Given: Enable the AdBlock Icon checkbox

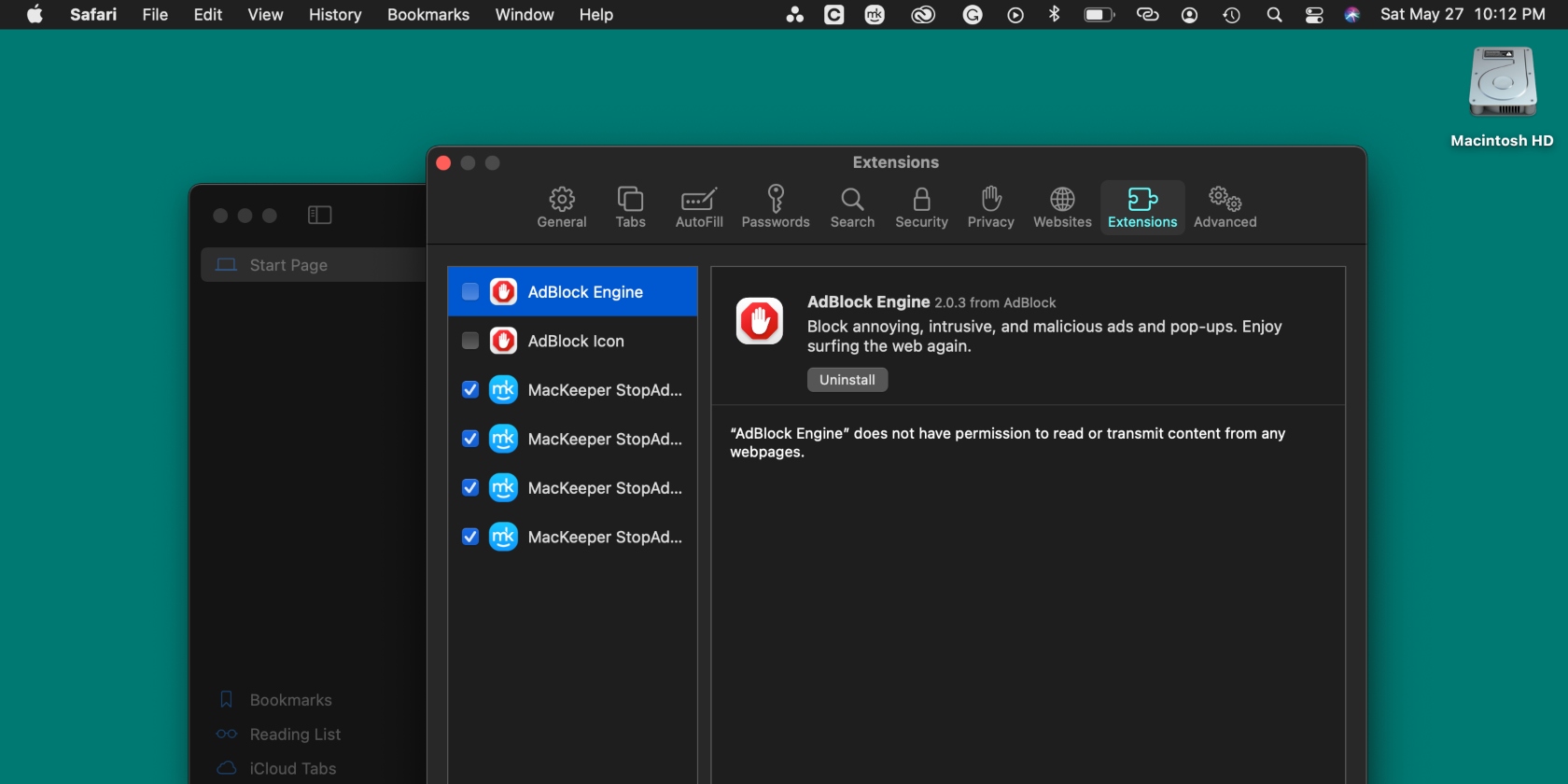Looking at the screenshot, I should 470,341.
